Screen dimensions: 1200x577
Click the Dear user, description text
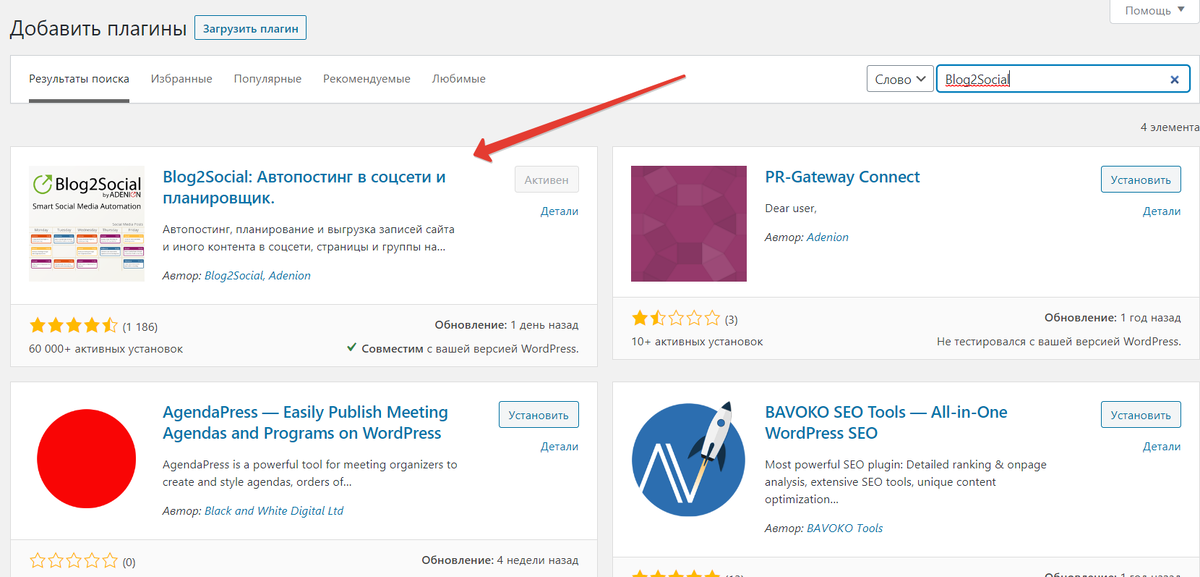(791, 208)
